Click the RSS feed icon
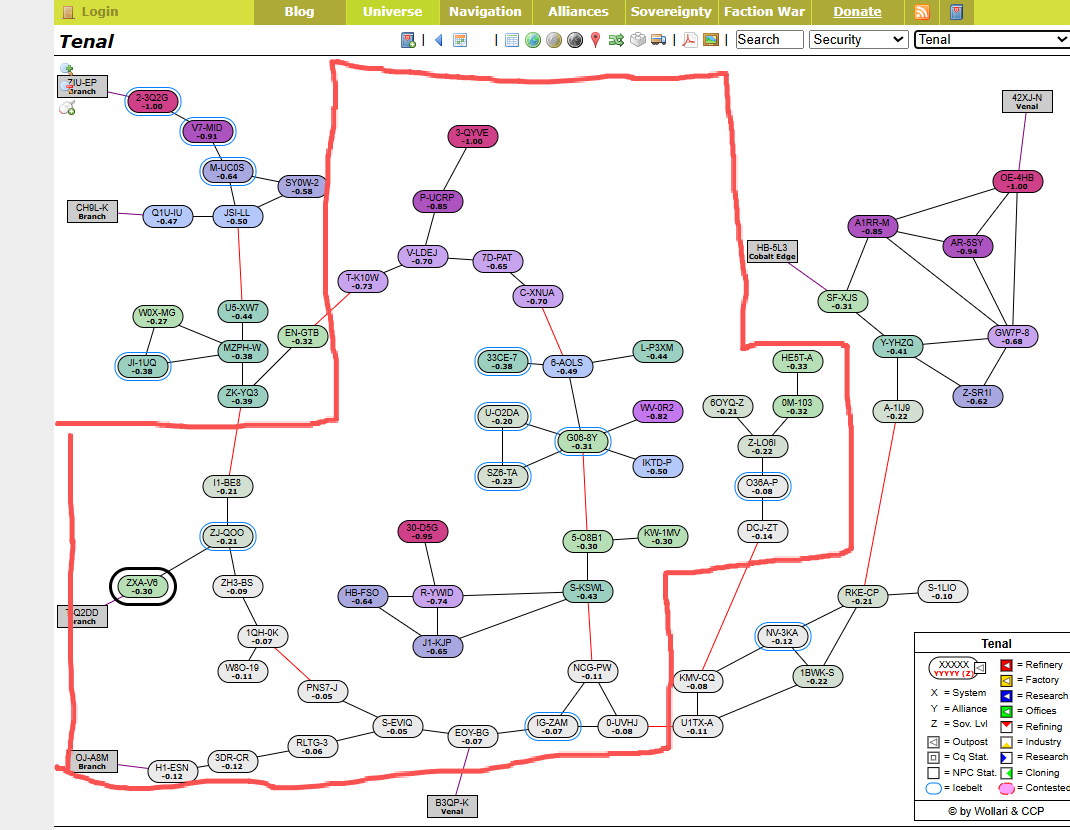The width and height of the screenshot is (1070, 830). pos(921,12)
